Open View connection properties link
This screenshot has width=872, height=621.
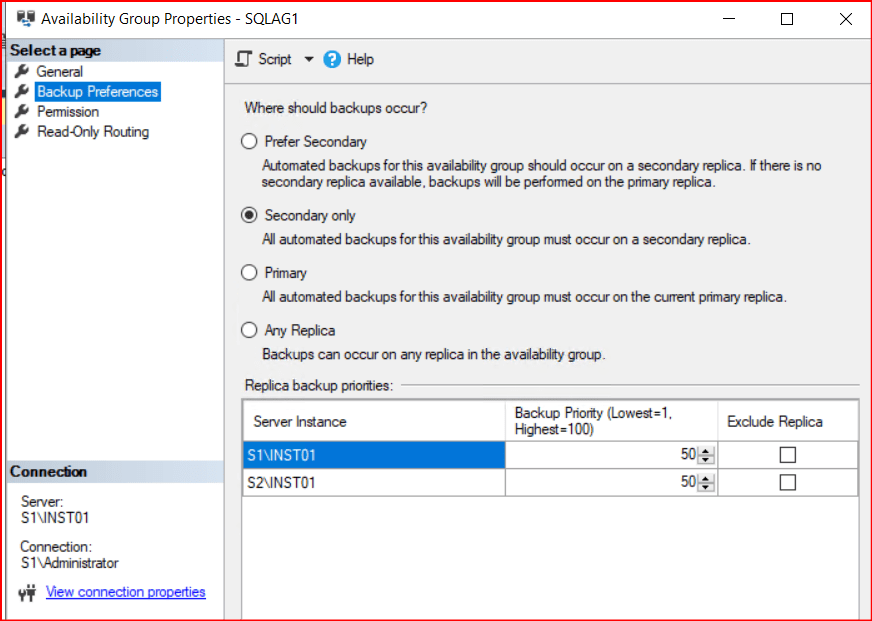pyautogui.click(x=125, y=592)
